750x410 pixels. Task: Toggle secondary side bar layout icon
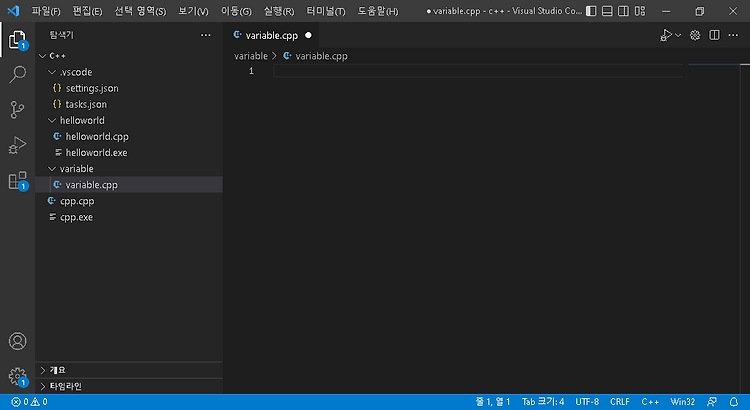coord(623,11)
